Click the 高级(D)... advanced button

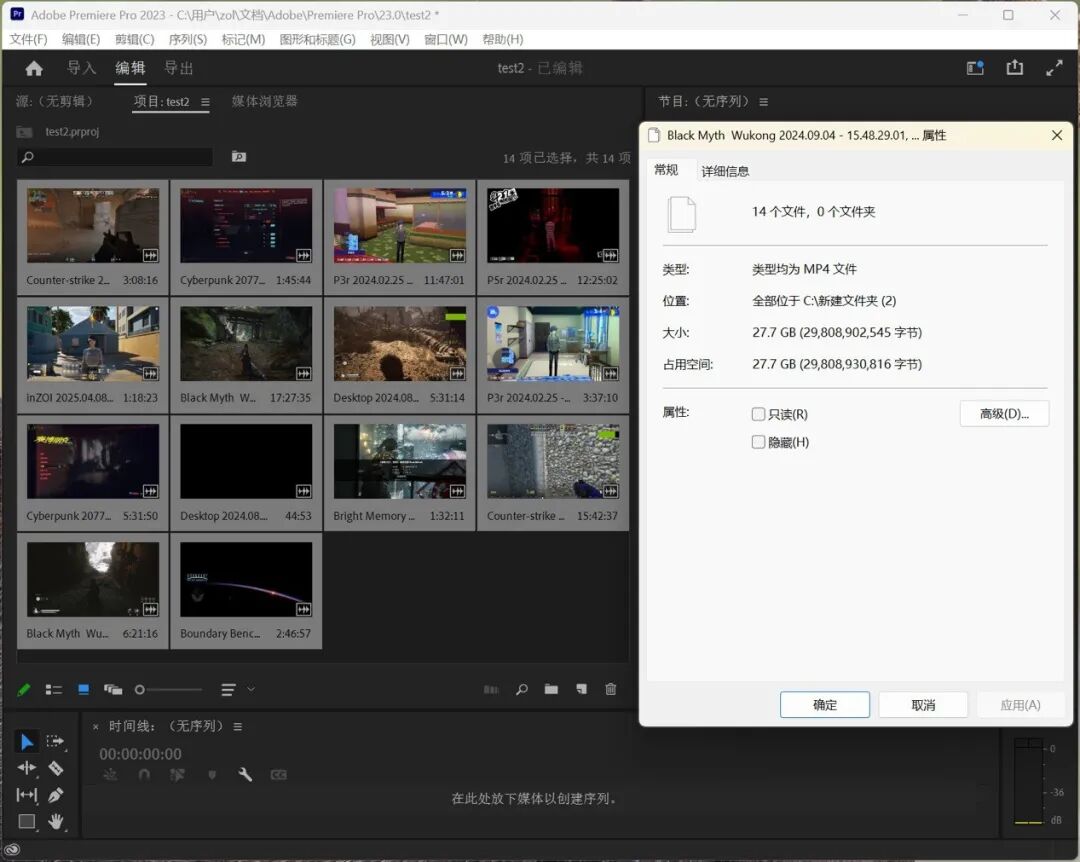pos(1004,413)
